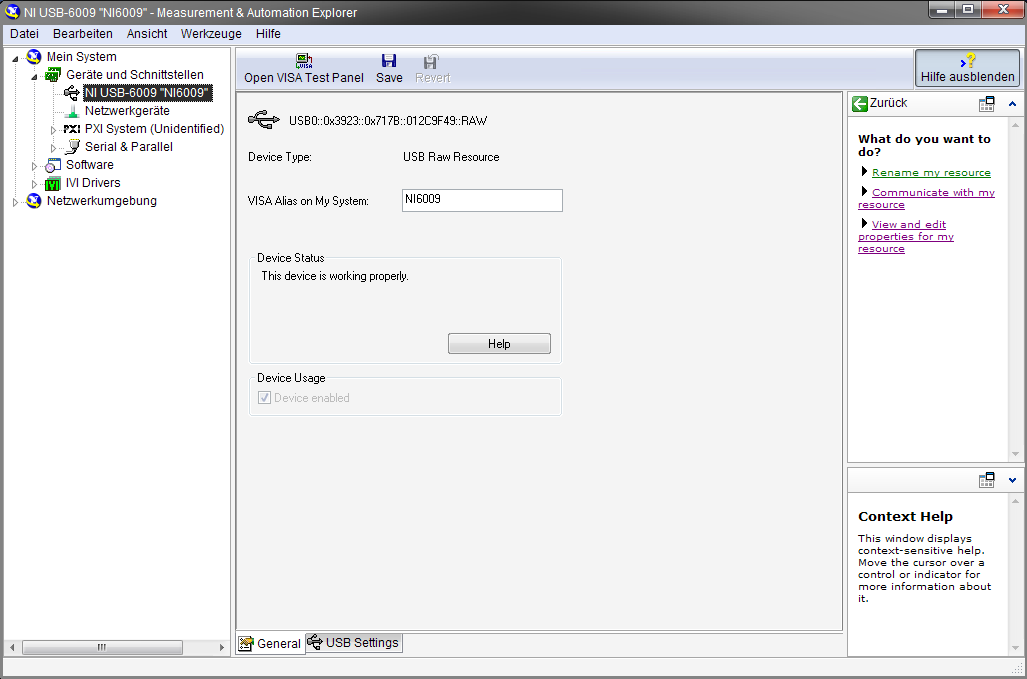Expand the IVI Drivers tree node
This screenshot has height=679, width=1027.
[34, 184]
